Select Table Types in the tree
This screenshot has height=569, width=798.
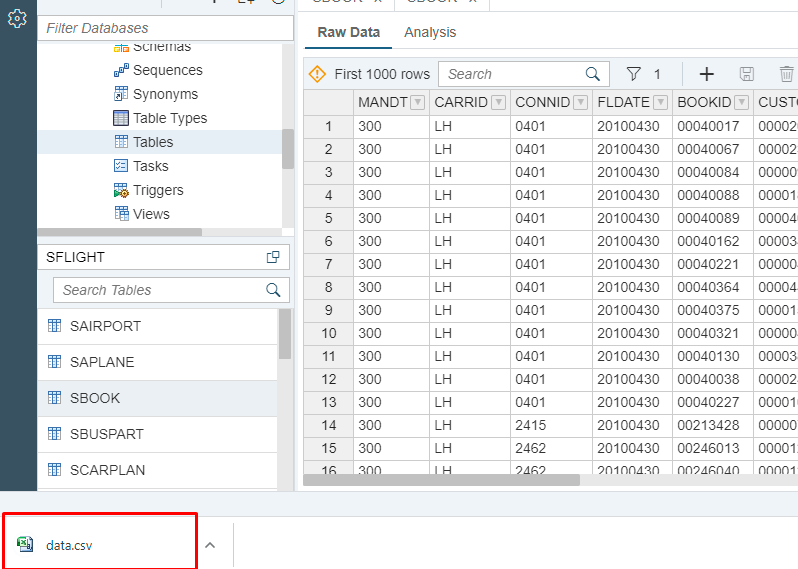click(170, 118)
